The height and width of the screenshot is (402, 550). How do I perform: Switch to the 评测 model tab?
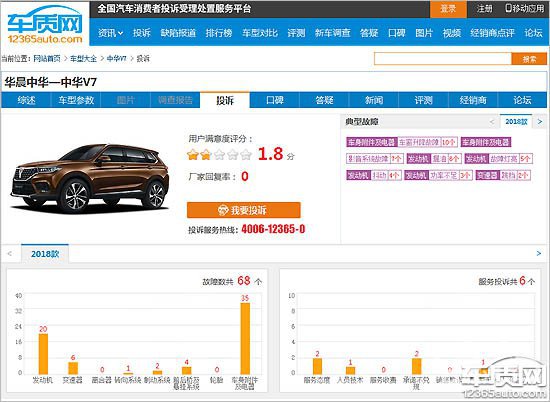point(423,100)
